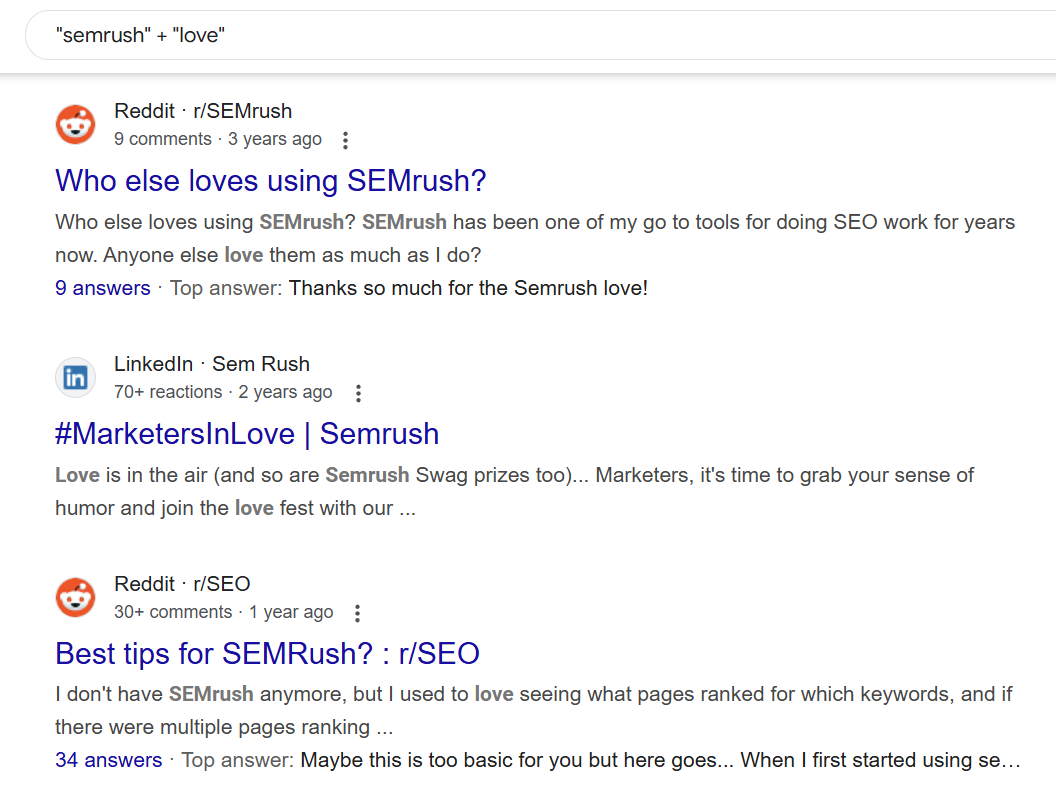Click "Reddit · r/SEO" source label
Screen dimensions: 1056x805
[x=182, y=583]
